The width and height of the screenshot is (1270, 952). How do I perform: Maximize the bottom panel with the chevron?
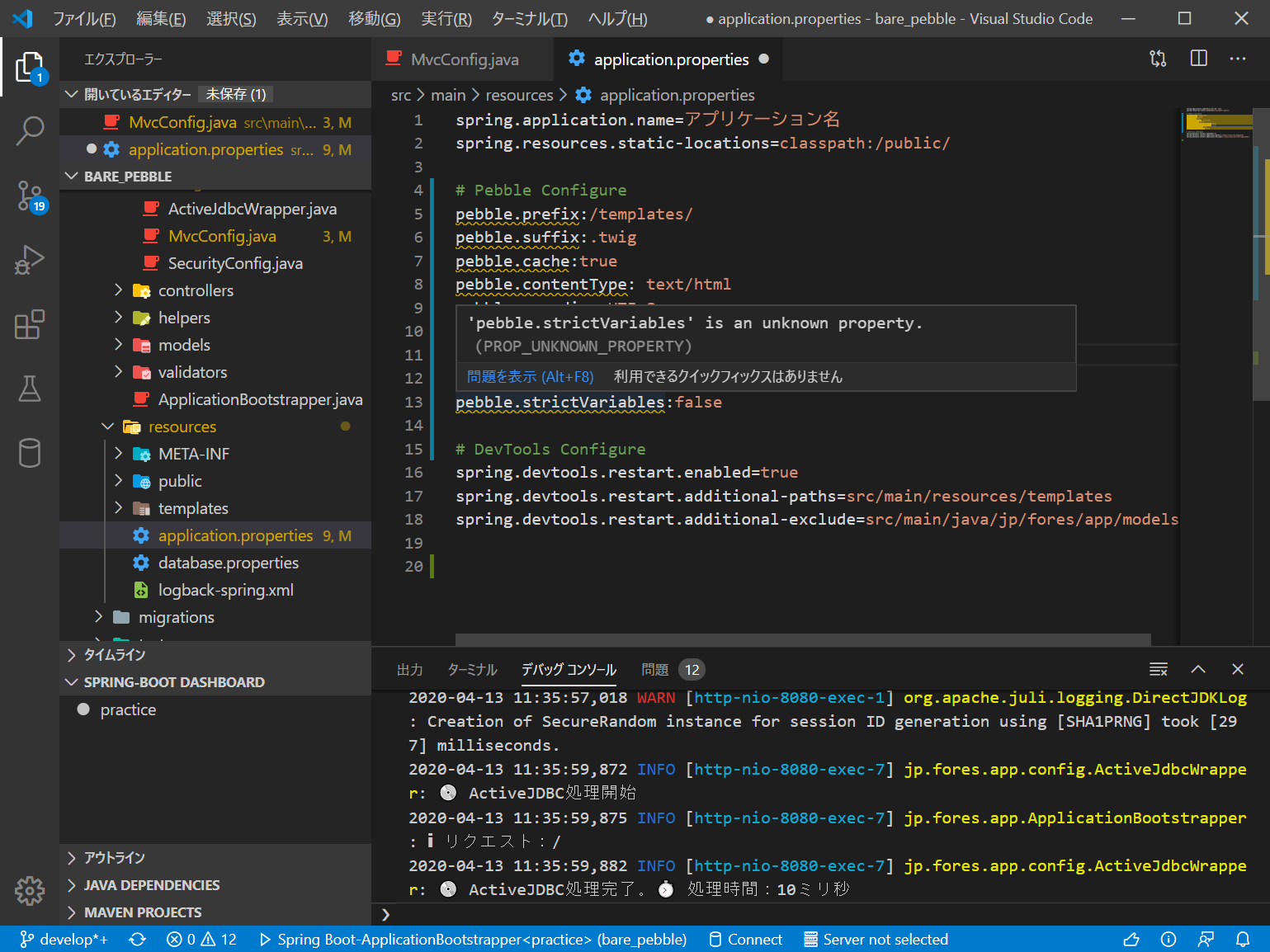[x=1198, y=669]
